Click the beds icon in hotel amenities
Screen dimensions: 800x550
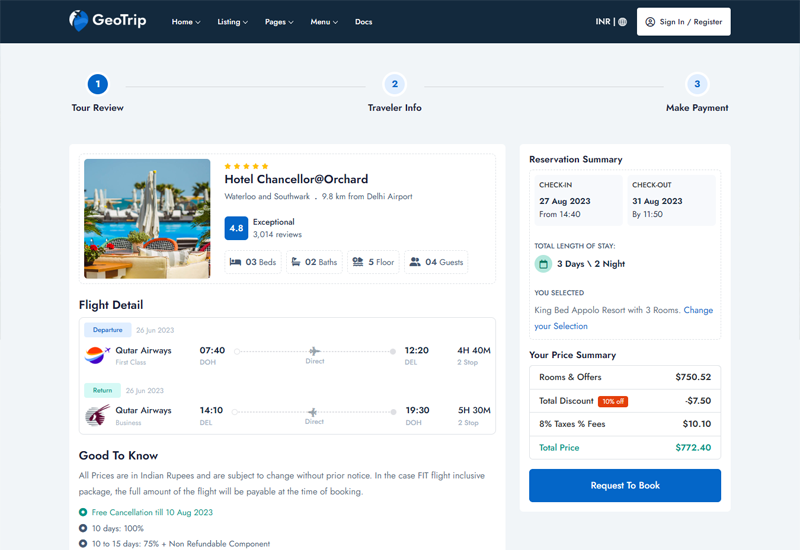[235, 262]
